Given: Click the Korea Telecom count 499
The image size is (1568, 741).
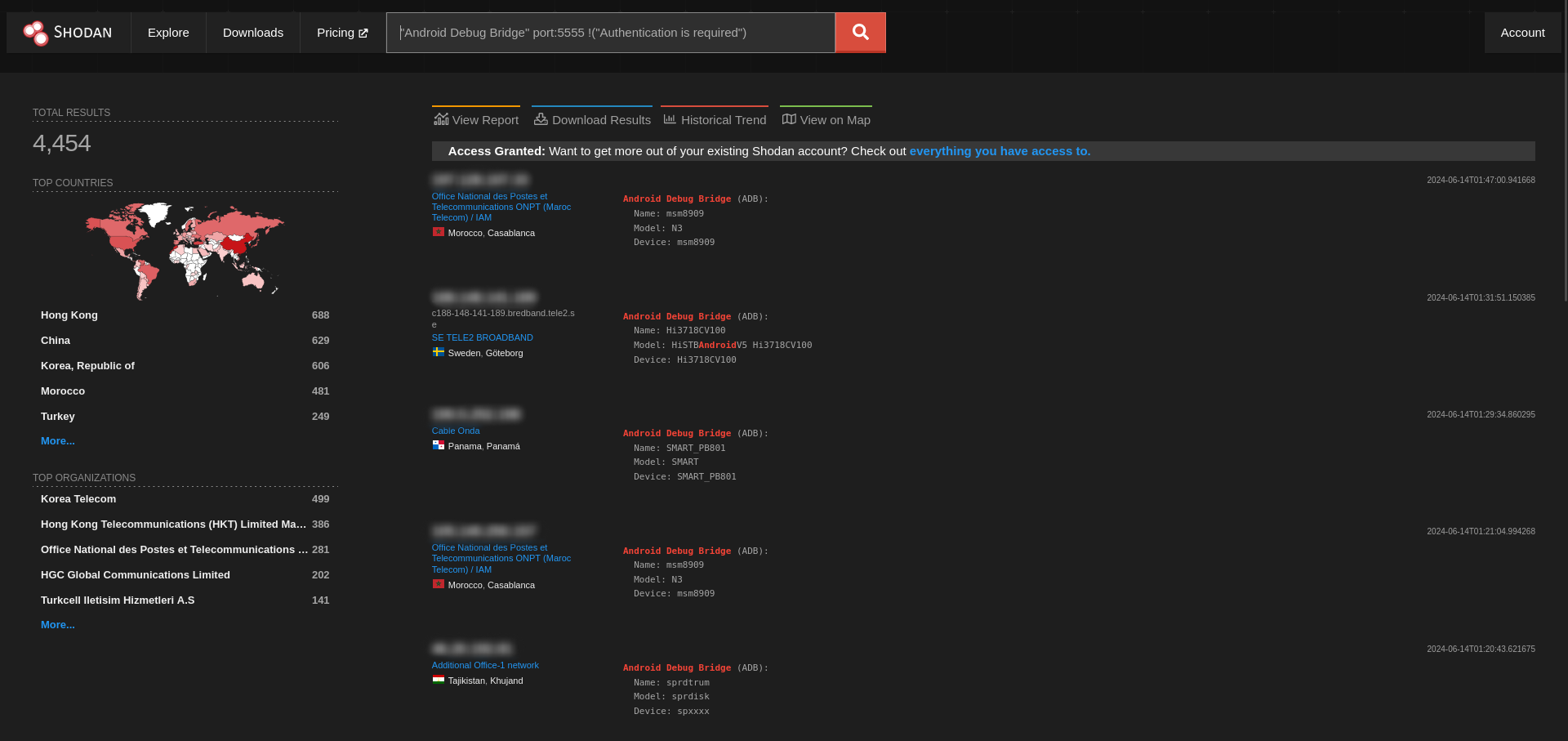Looking at the screenshot, I should pos(321,499).
